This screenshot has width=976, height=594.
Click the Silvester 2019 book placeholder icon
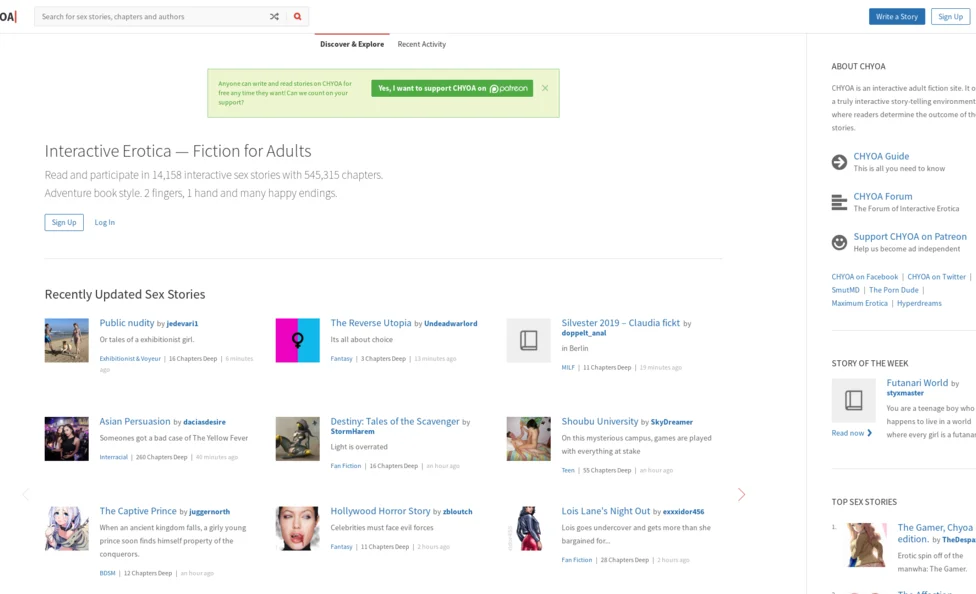tap(528, 341)
